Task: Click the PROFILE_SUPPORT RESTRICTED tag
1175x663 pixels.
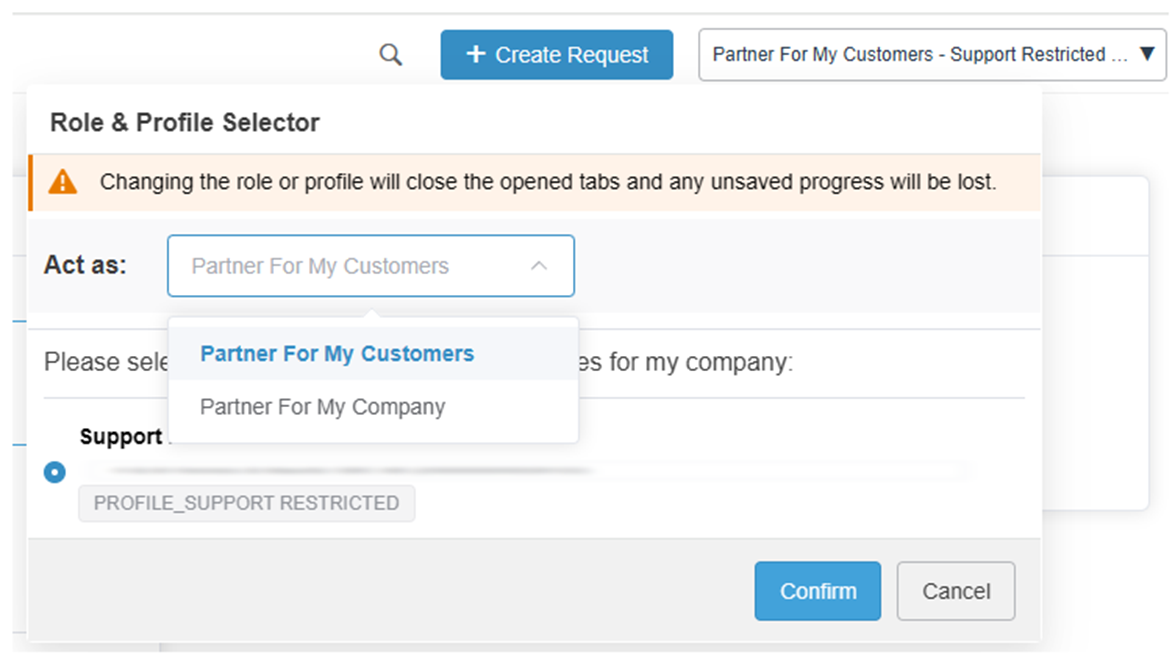Action: click(x=246, y=503)
